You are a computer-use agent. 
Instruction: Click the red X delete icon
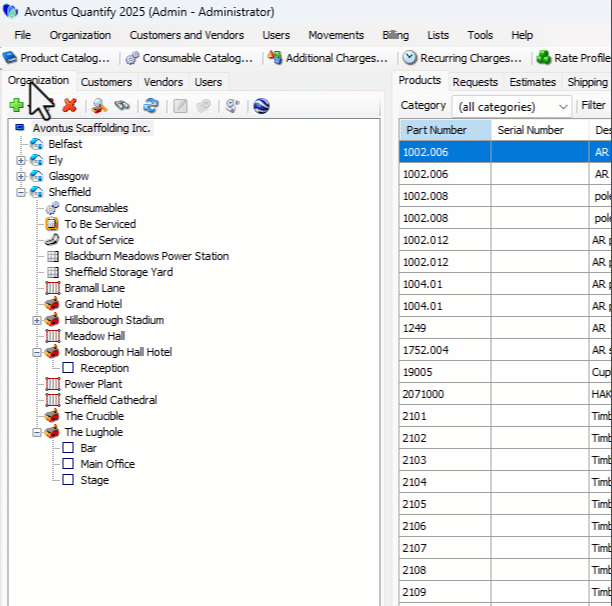69,105
